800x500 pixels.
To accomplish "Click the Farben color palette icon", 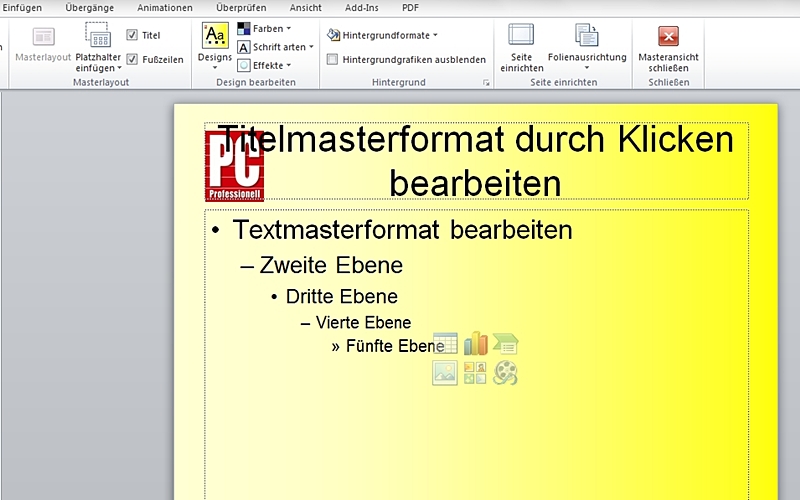I will 244,29.
